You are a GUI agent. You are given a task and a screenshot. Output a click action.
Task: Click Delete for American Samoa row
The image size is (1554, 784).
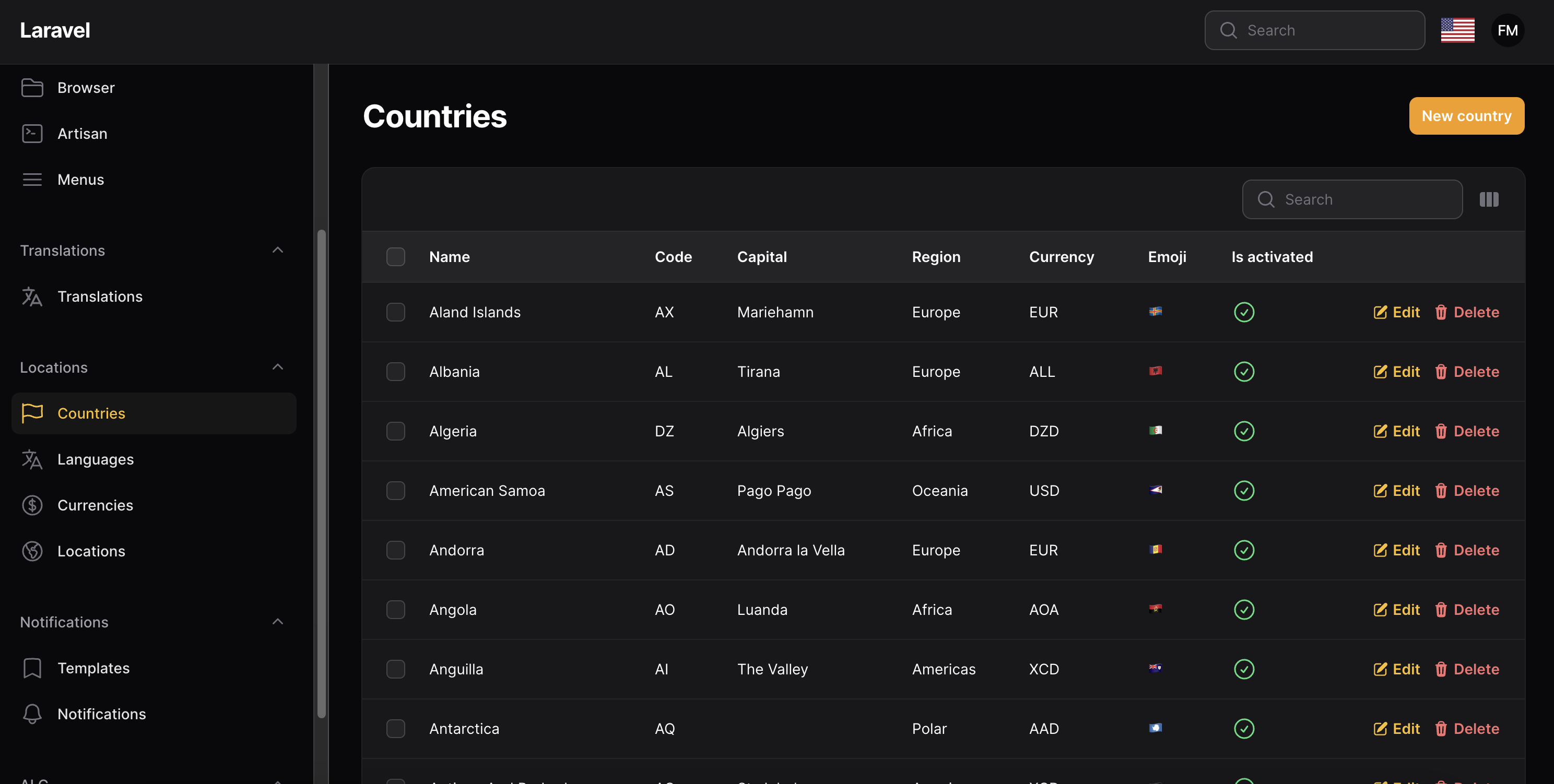(1467, 491)
